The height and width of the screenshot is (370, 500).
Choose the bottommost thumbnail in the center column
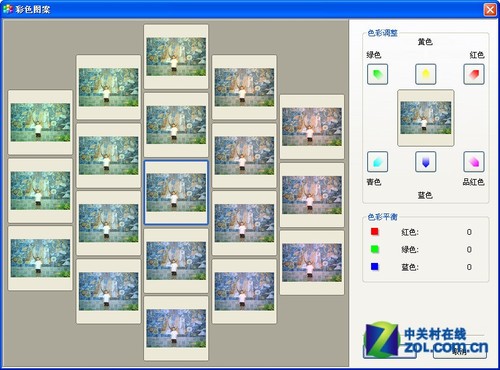point(176,328)
